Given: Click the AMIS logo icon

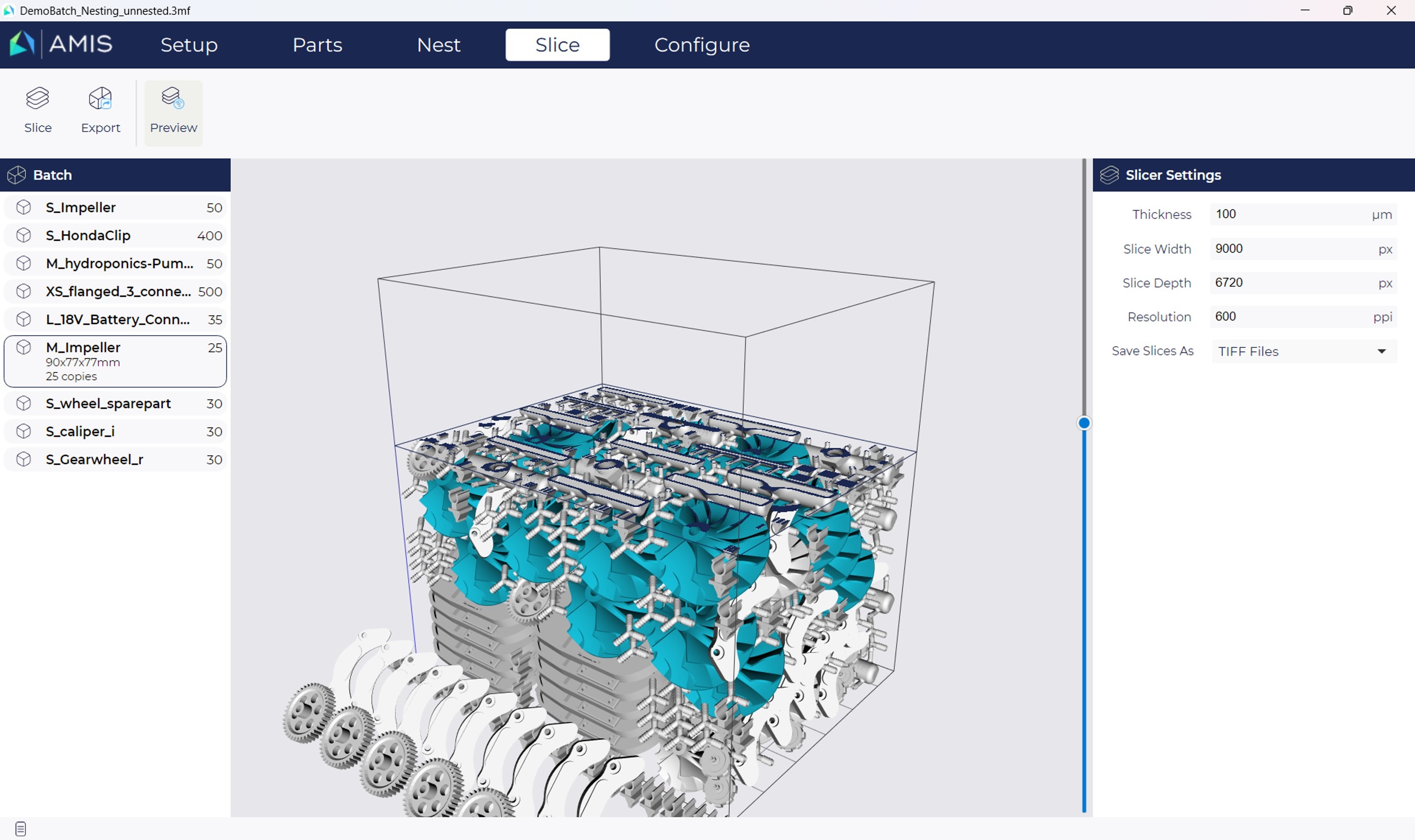Looking at the screenshot, I should coord(23,44).
